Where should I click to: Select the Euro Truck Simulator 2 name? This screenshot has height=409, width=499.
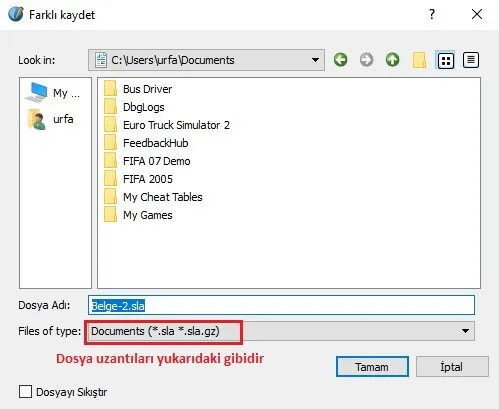[176, 125]
